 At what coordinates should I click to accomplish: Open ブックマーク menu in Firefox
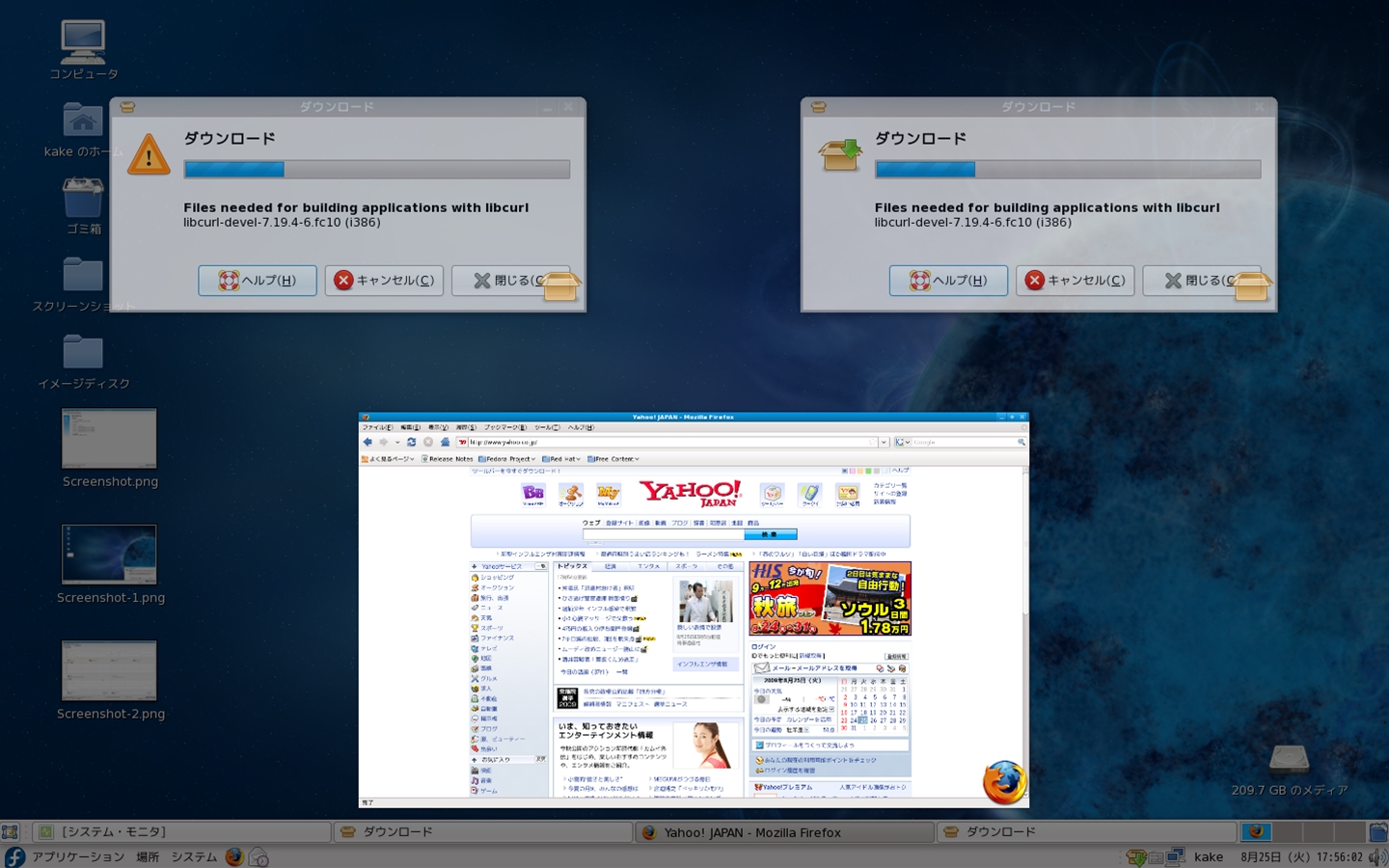click(505, 427)
